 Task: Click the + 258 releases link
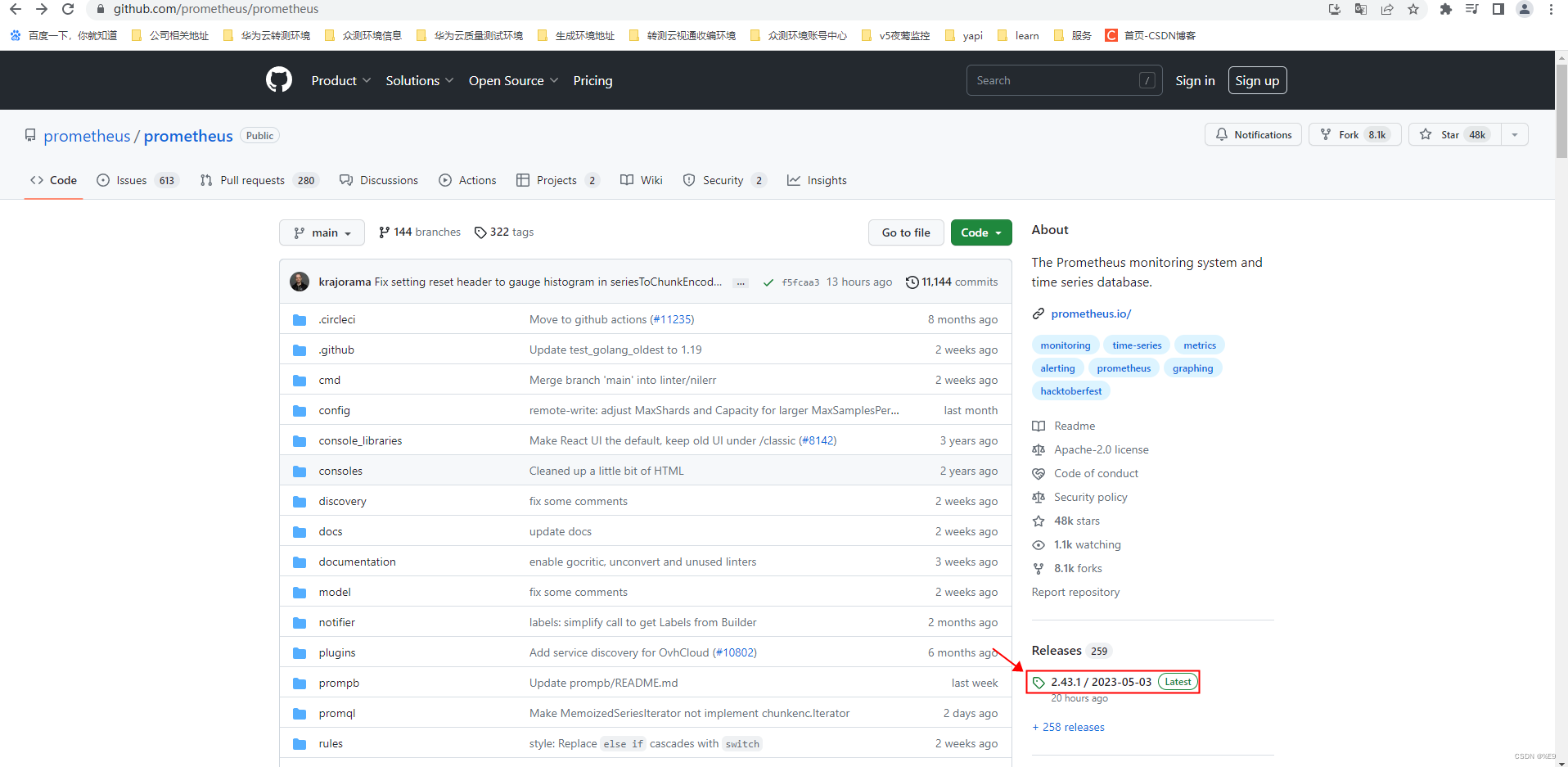coord(1068,727)
